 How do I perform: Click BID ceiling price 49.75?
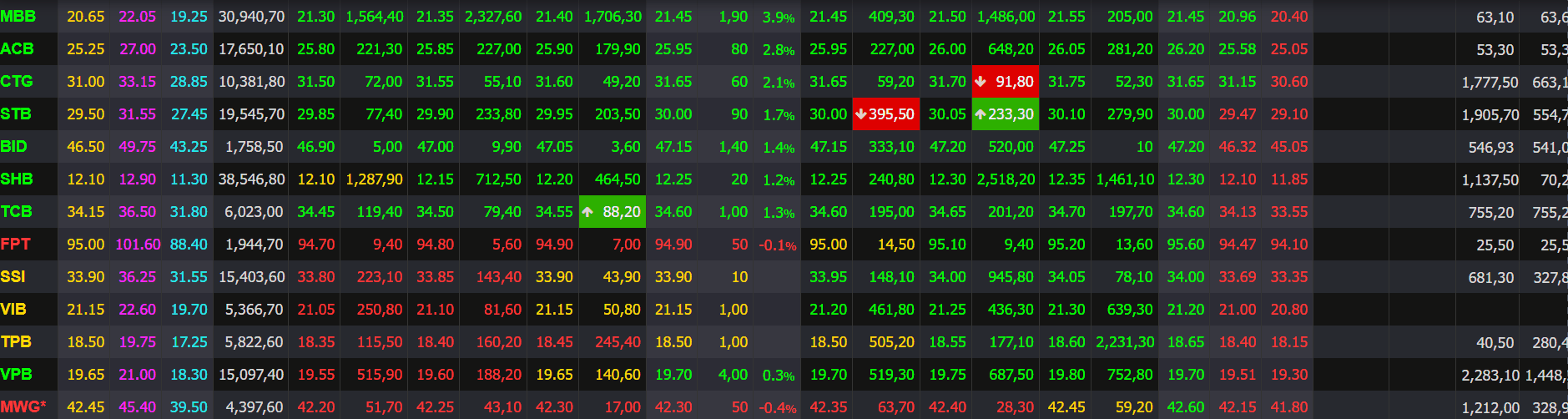tap(138, 147)
